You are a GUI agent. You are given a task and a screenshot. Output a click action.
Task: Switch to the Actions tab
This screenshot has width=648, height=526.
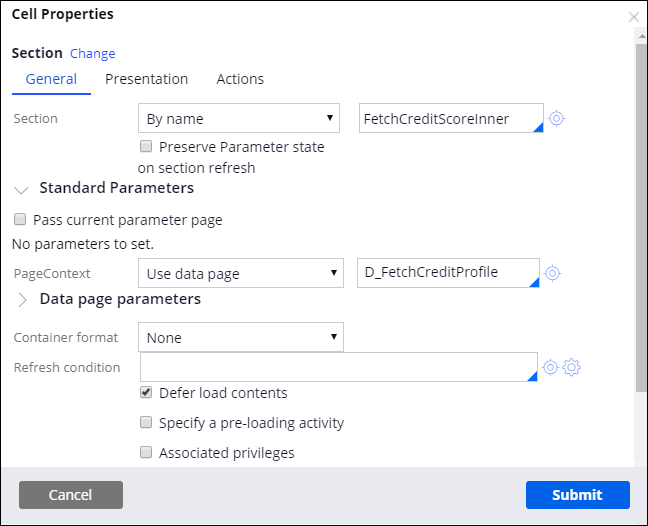coord(240,79)
